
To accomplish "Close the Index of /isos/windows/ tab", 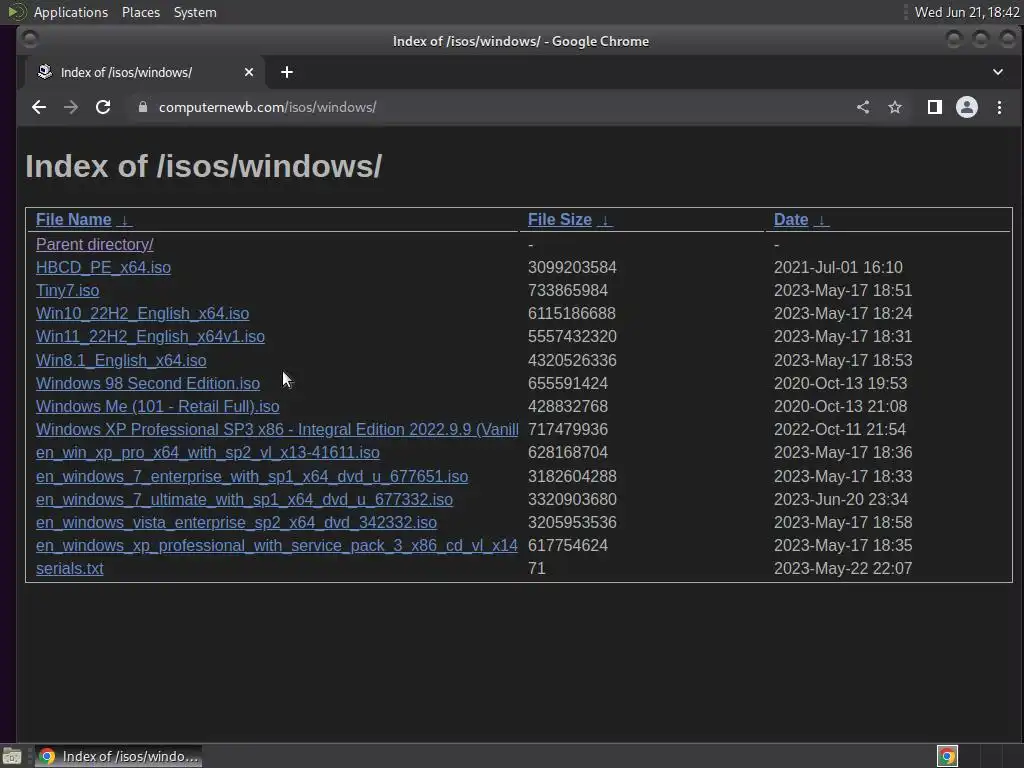I will tap(249, 72).
